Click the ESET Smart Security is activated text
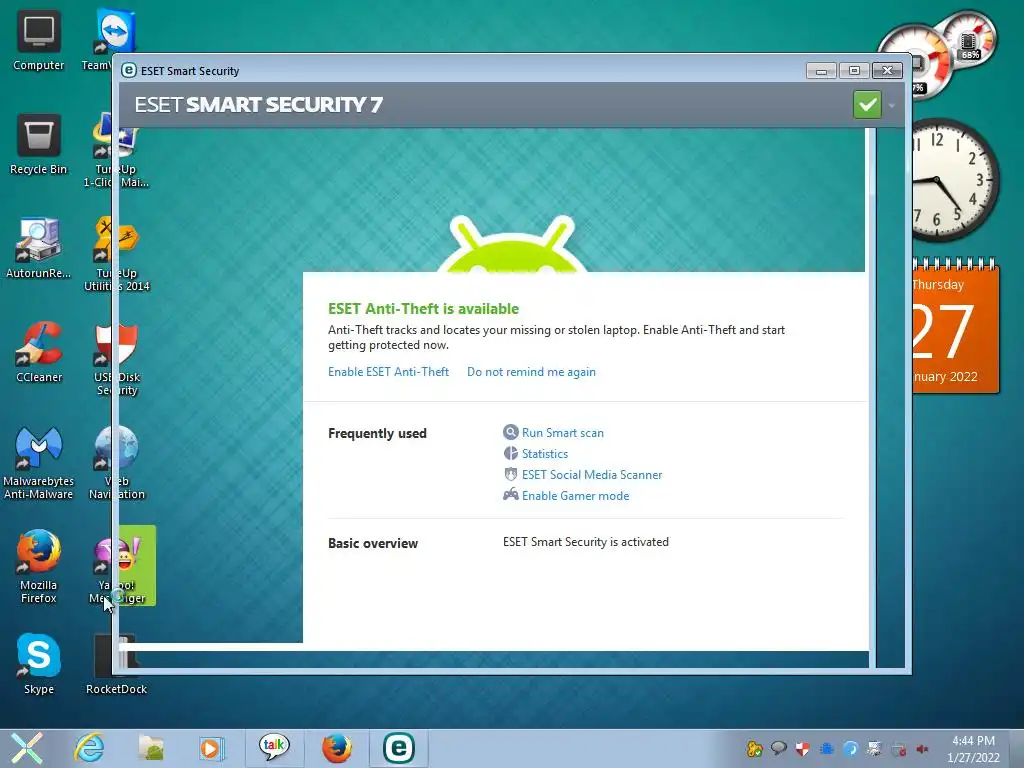Image resolution: width=1024 pixels, height=768 pixels. pyautogui.click(x=586, y=542)
